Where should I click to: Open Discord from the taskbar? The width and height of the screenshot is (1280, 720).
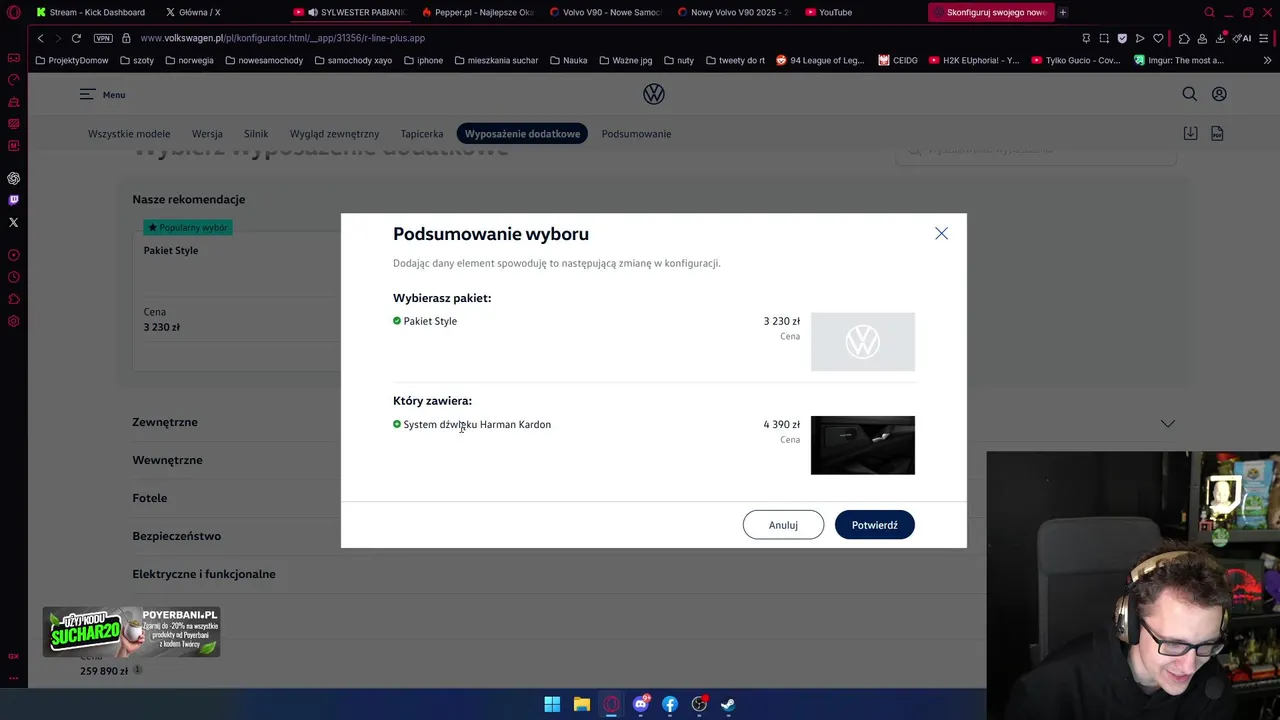click(641, 704)
